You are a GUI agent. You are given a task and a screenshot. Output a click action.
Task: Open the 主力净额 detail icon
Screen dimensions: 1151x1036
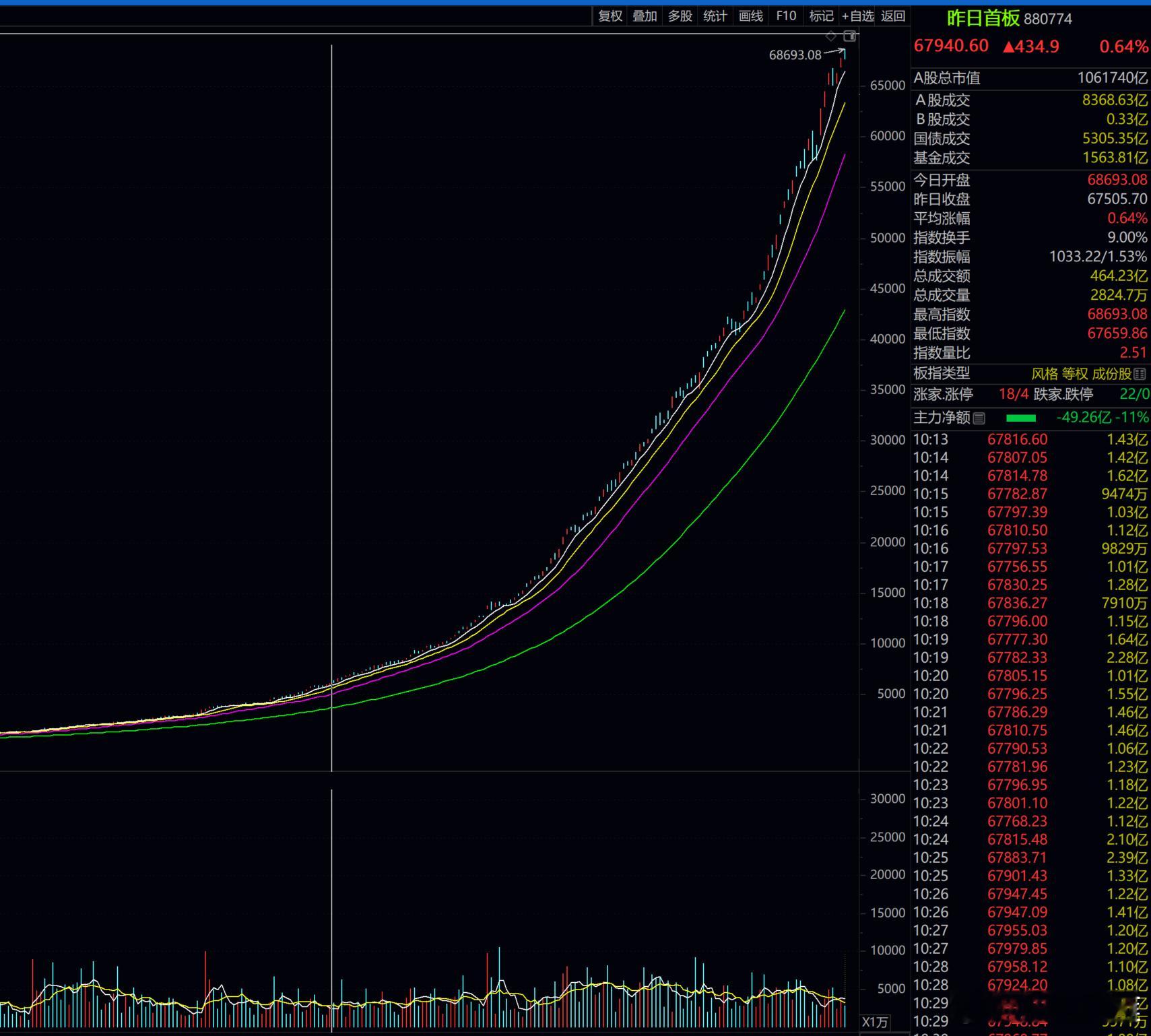979,418
